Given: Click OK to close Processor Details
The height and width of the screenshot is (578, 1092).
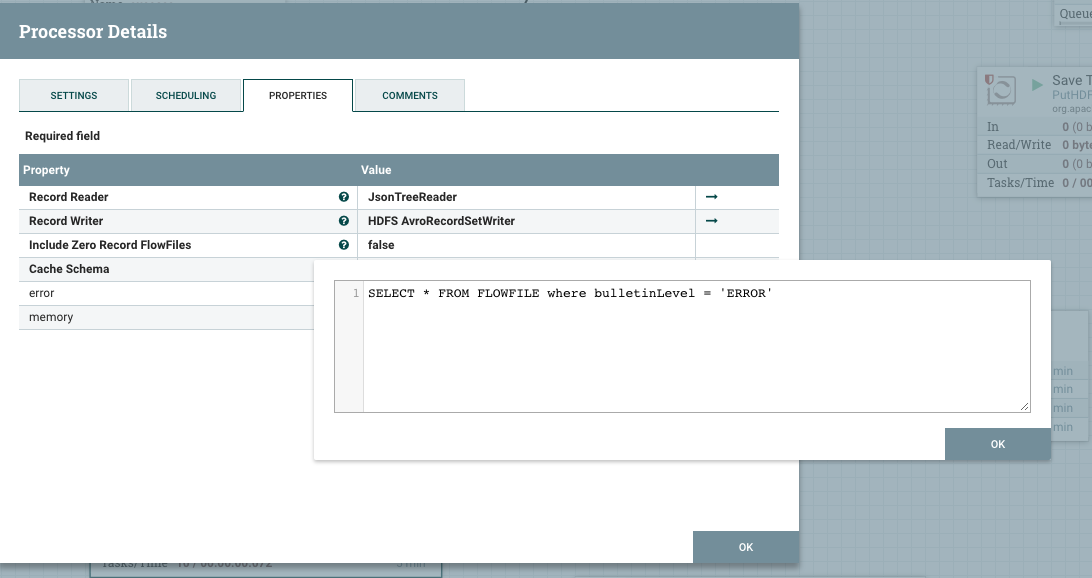Looking at the screenshot, I should click(745, 547).
